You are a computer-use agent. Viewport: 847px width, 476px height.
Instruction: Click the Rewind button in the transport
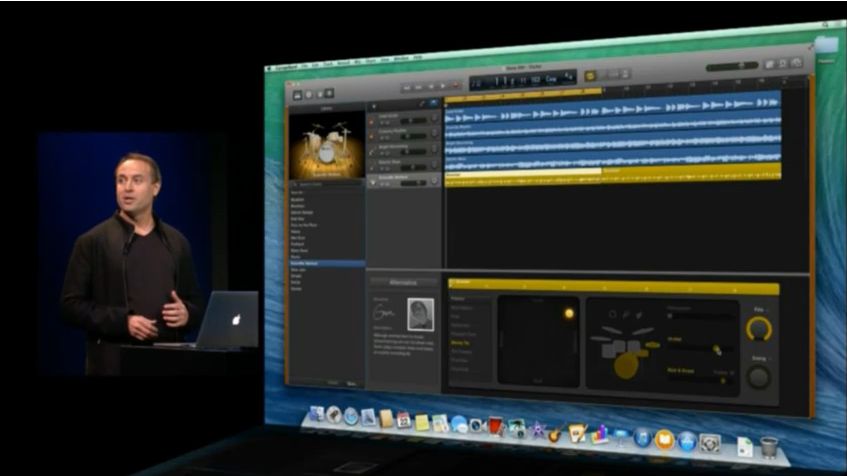[407, 88]
